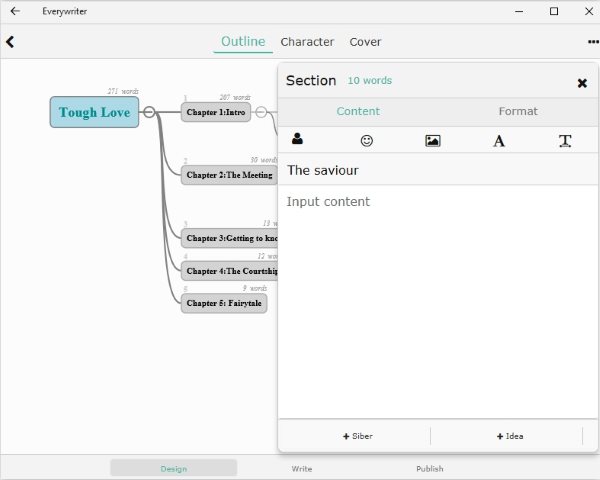
Task: Click the title bar back arrow
Action: 15,11
